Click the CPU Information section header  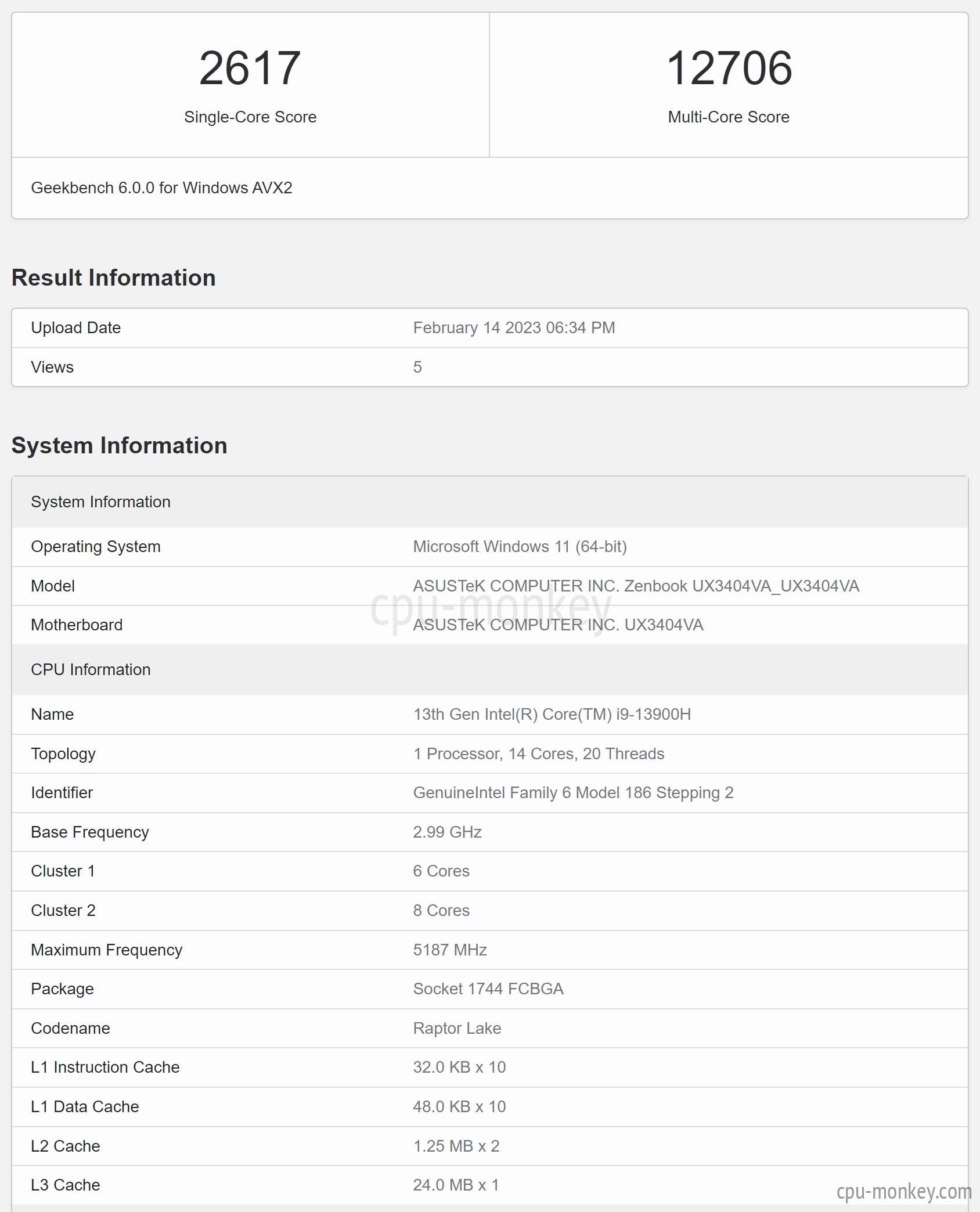(x=490, y=669)
